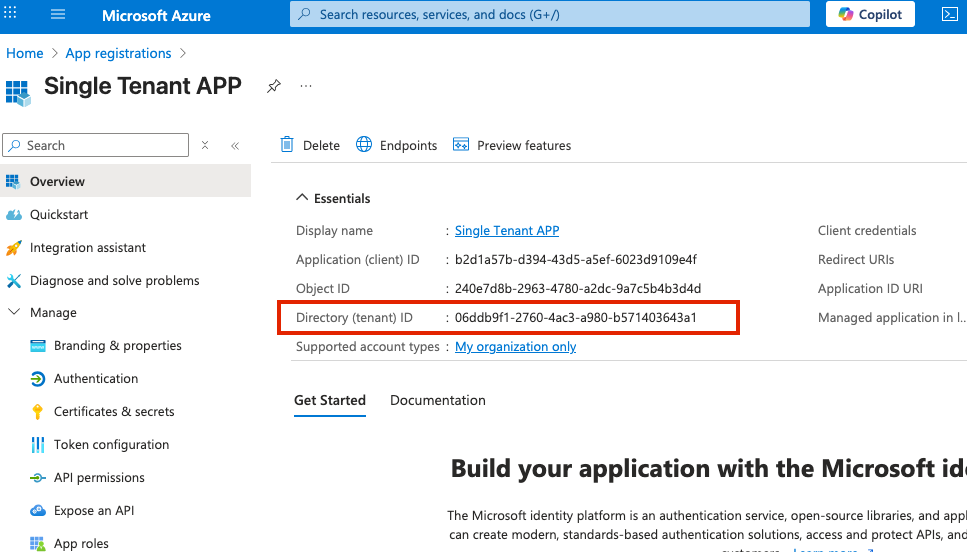967x552 pixels.
Task: Go to Home breadcrumb
Action: (25, 54)
